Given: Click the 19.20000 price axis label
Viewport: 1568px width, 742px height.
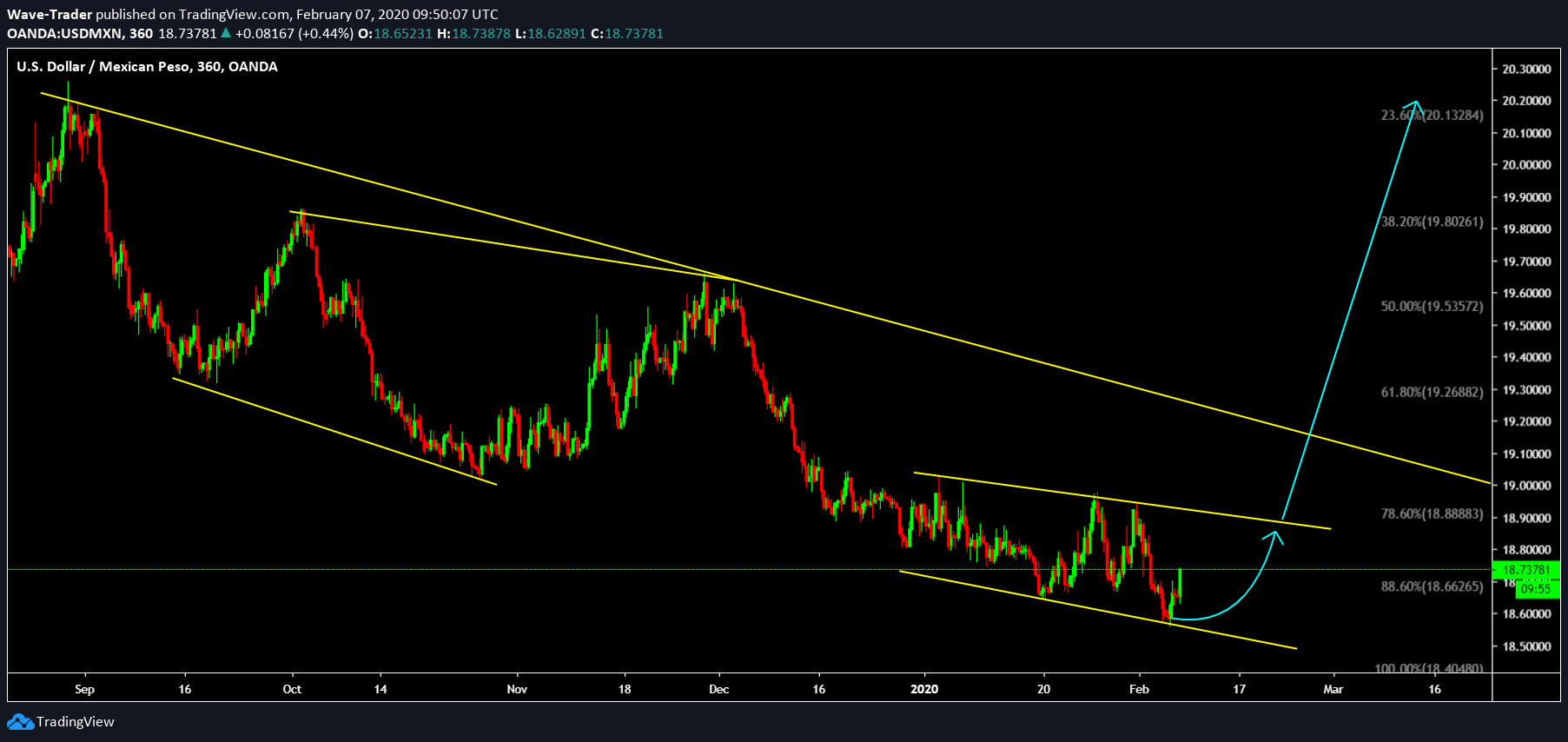Looking at the screenshot, I should point(1526,421).
